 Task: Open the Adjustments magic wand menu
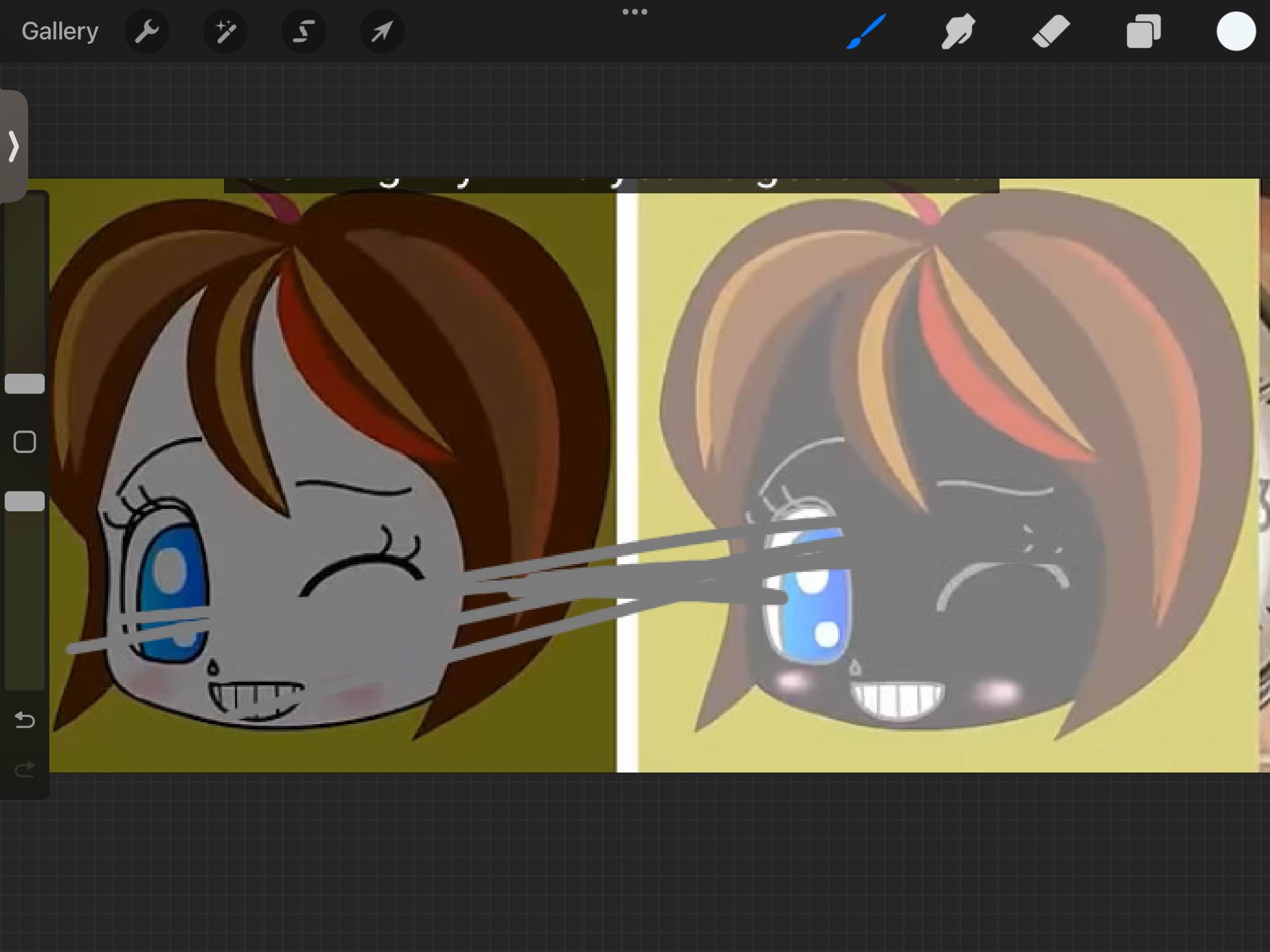click(225, 31)
